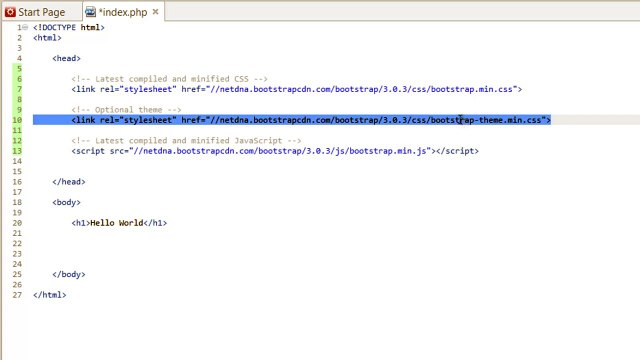The width and height of the screenshot is (640, 360).
Task: Click the closing html tag
Action: (49, 295)
